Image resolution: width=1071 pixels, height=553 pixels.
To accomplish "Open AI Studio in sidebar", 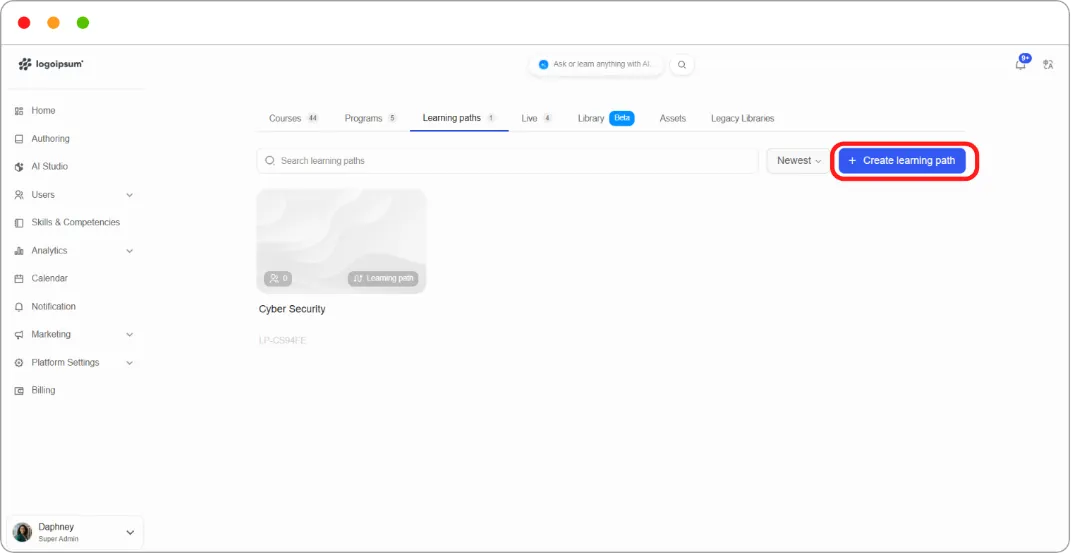I will pyautogui.click(x=49, y=167).
